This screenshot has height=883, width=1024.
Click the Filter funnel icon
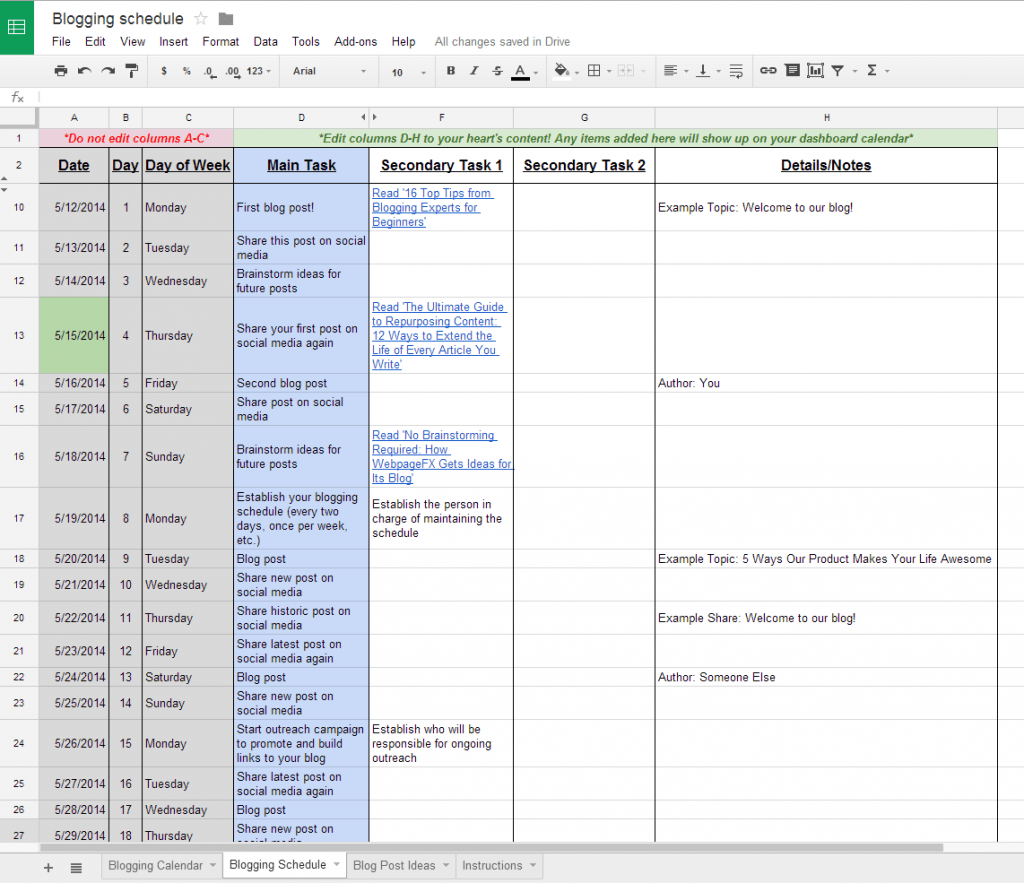pyautogui.click(x=838, y=71)
